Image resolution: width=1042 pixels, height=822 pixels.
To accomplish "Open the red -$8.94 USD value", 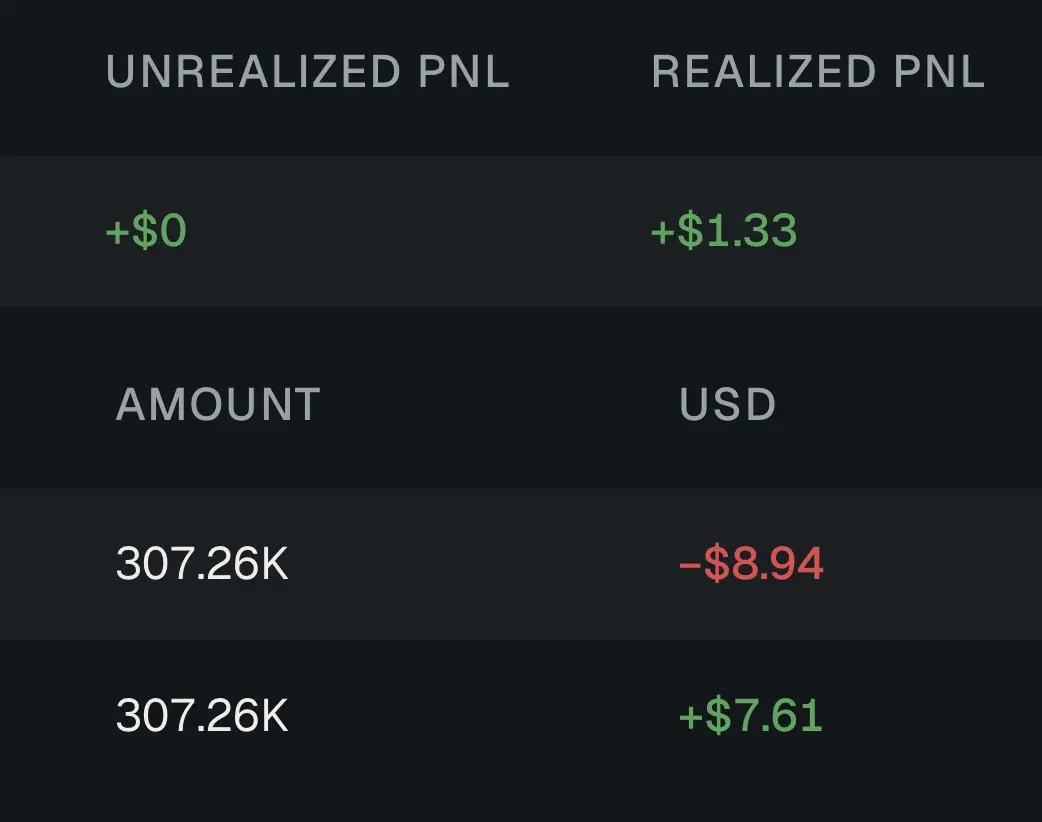I will pyautogui.click(x=752, y=564).
